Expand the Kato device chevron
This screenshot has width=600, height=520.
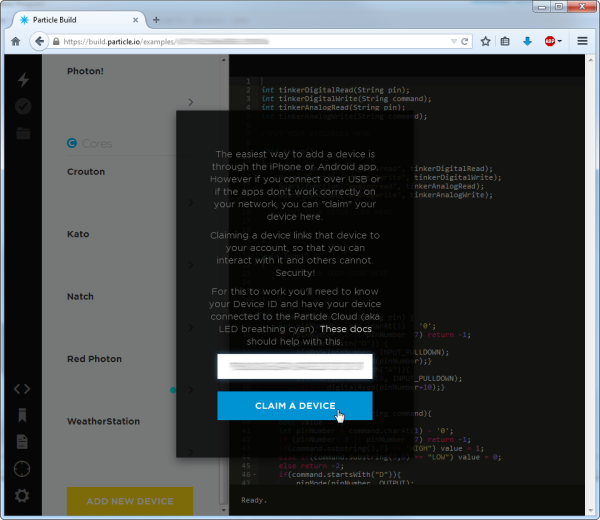click(x=191, y=265)
